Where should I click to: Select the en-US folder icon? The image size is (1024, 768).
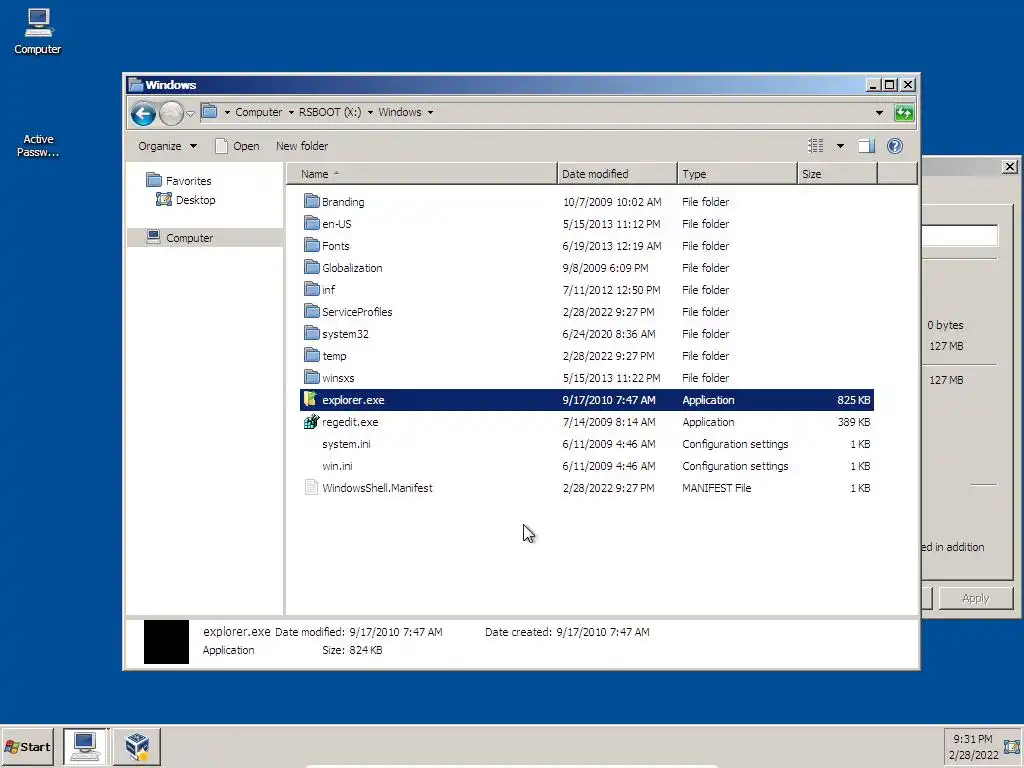pyautogui.click(x=312, y=223)
